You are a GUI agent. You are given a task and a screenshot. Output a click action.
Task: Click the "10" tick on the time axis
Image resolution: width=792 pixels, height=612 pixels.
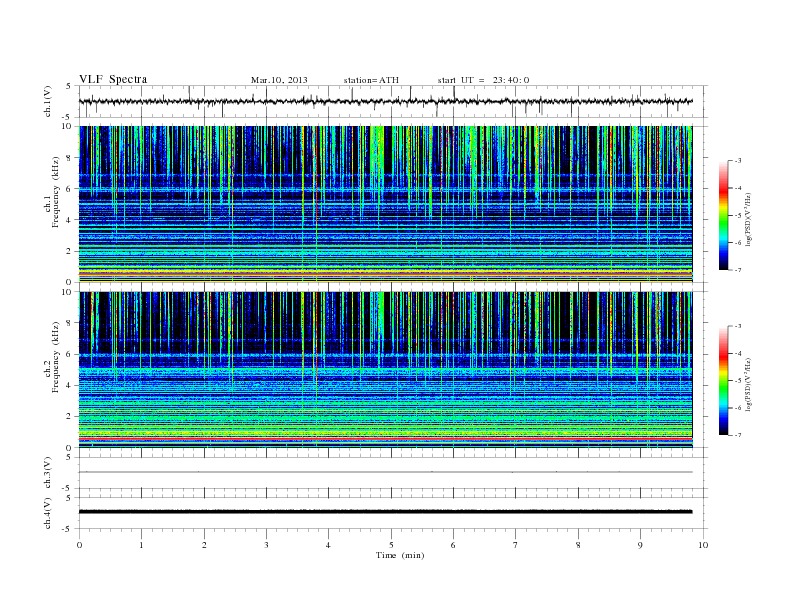(x=703, y=545)
